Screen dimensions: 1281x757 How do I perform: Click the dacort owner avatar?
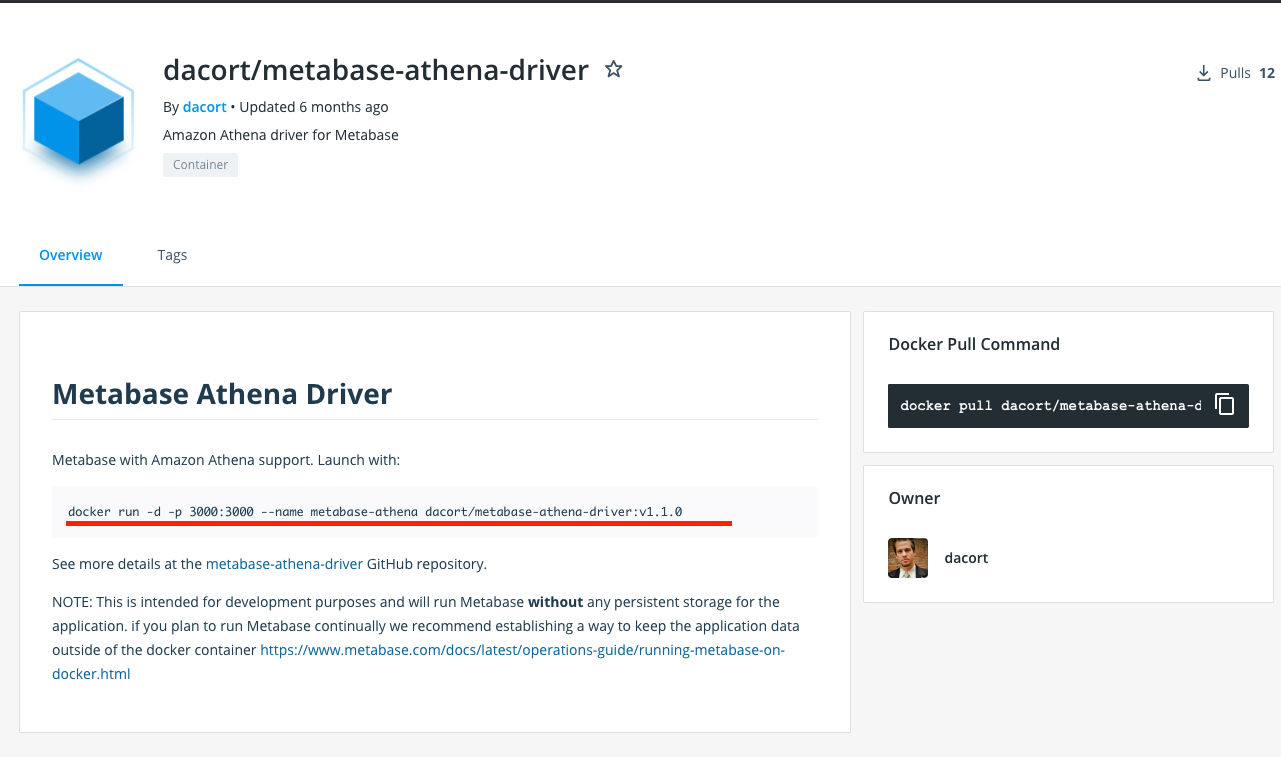click(x=908, y=558)
